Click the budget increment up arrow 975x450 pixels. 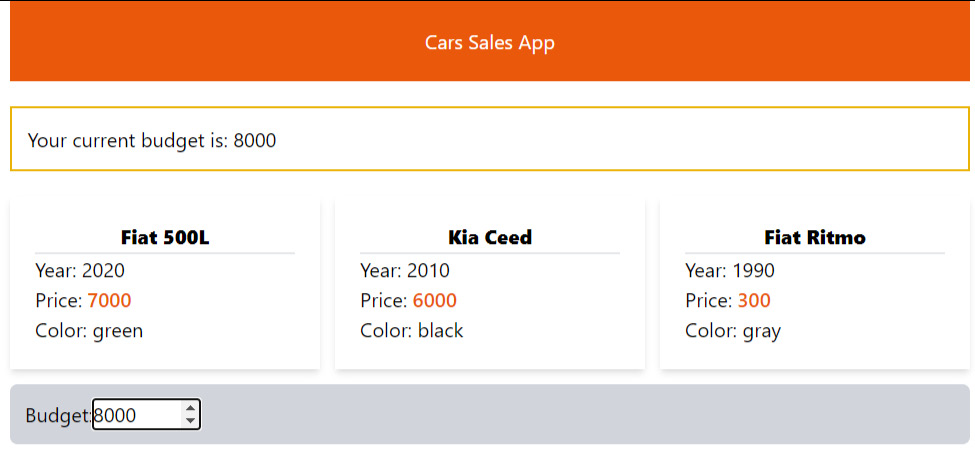pos(190,408)
